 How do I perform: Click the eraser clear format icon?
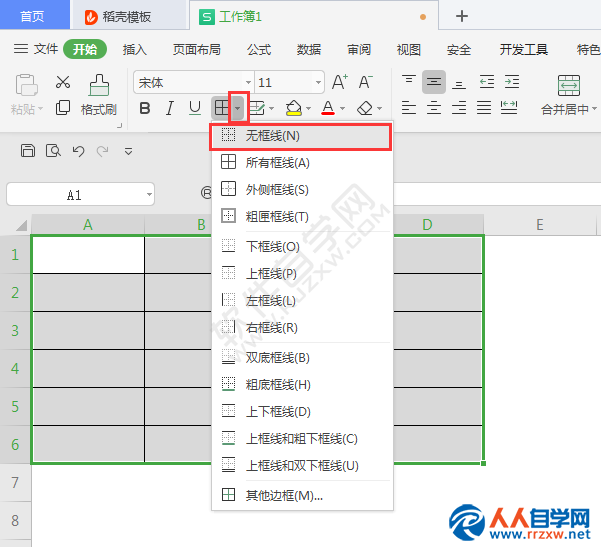365,108
